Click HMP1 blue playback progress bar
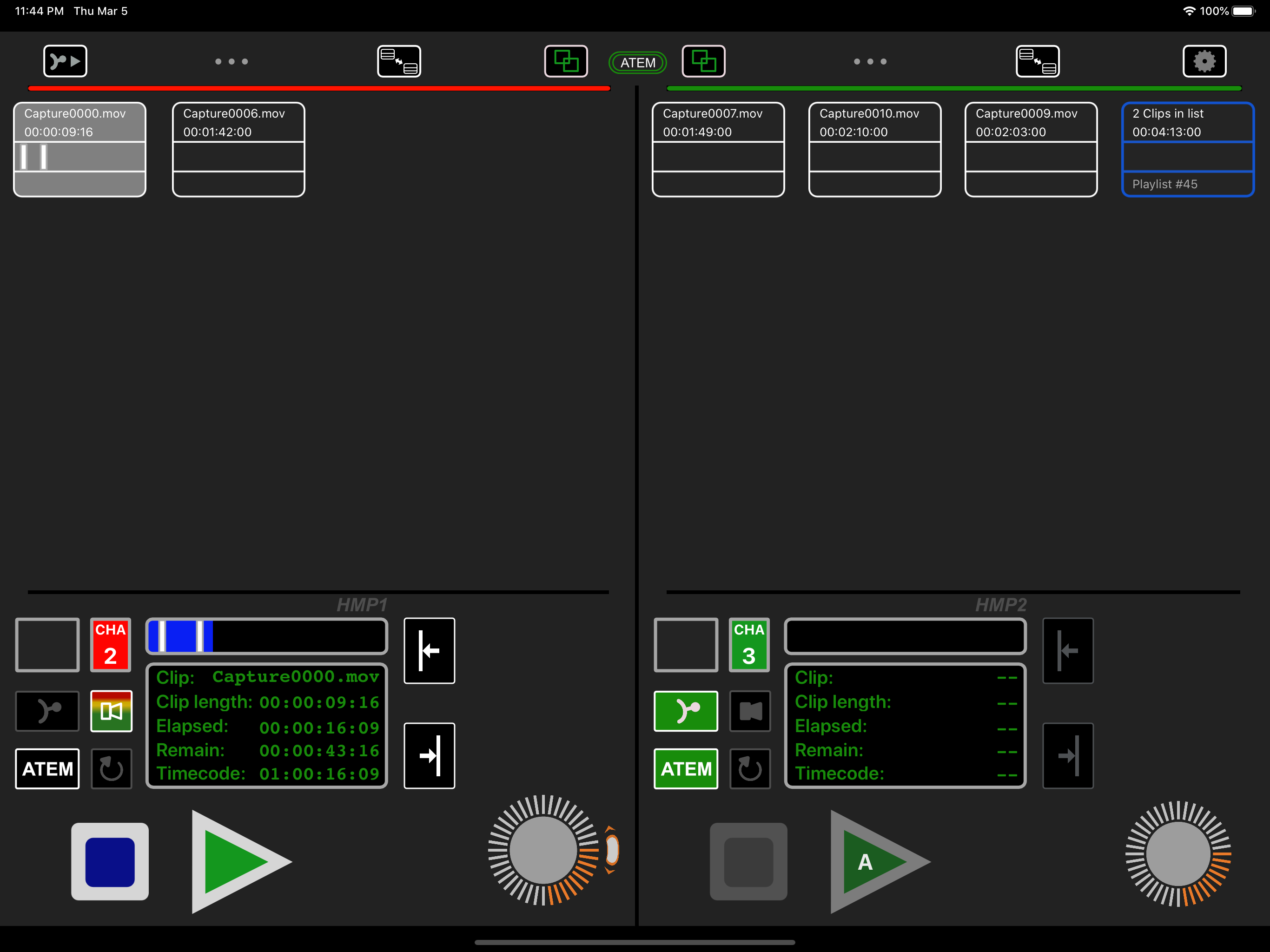The height and width of the screenshot is (952, 1270). point(266,636)
